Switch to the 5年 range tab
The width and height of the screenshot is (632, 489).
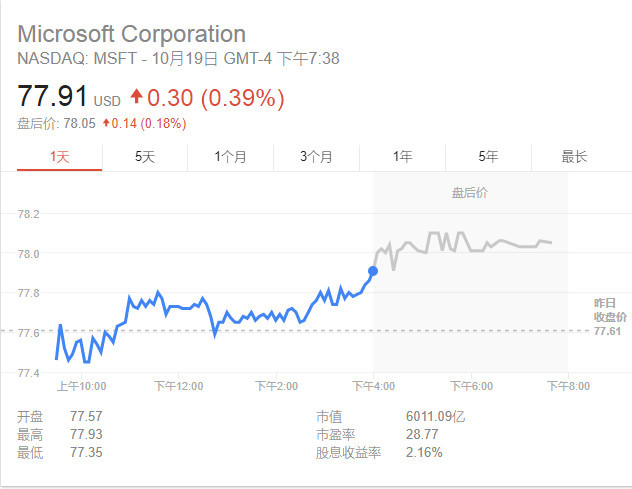488,156
